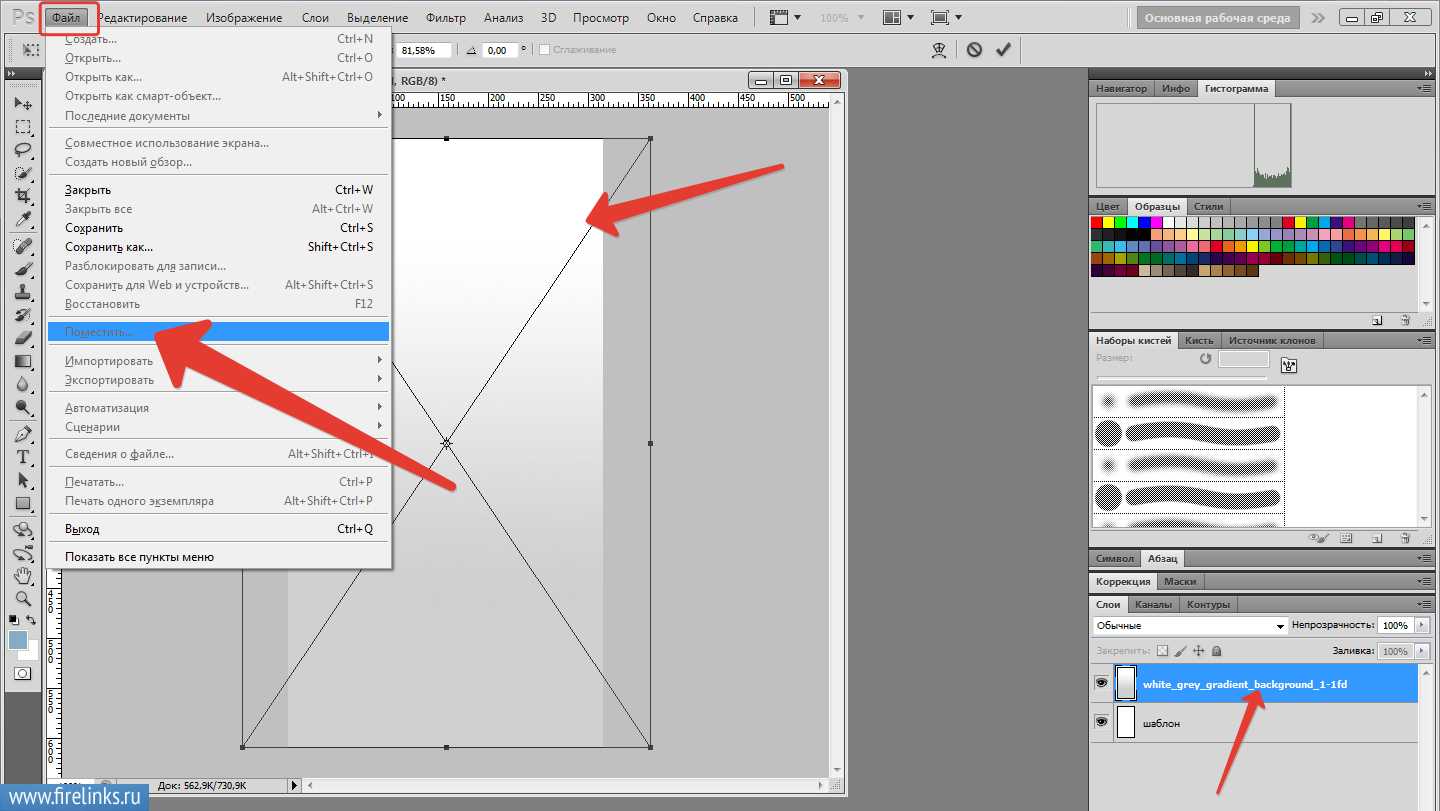Screen dimensions: 1440x811
Task: Select the Eyedropper tool
Action: point(22,219)
